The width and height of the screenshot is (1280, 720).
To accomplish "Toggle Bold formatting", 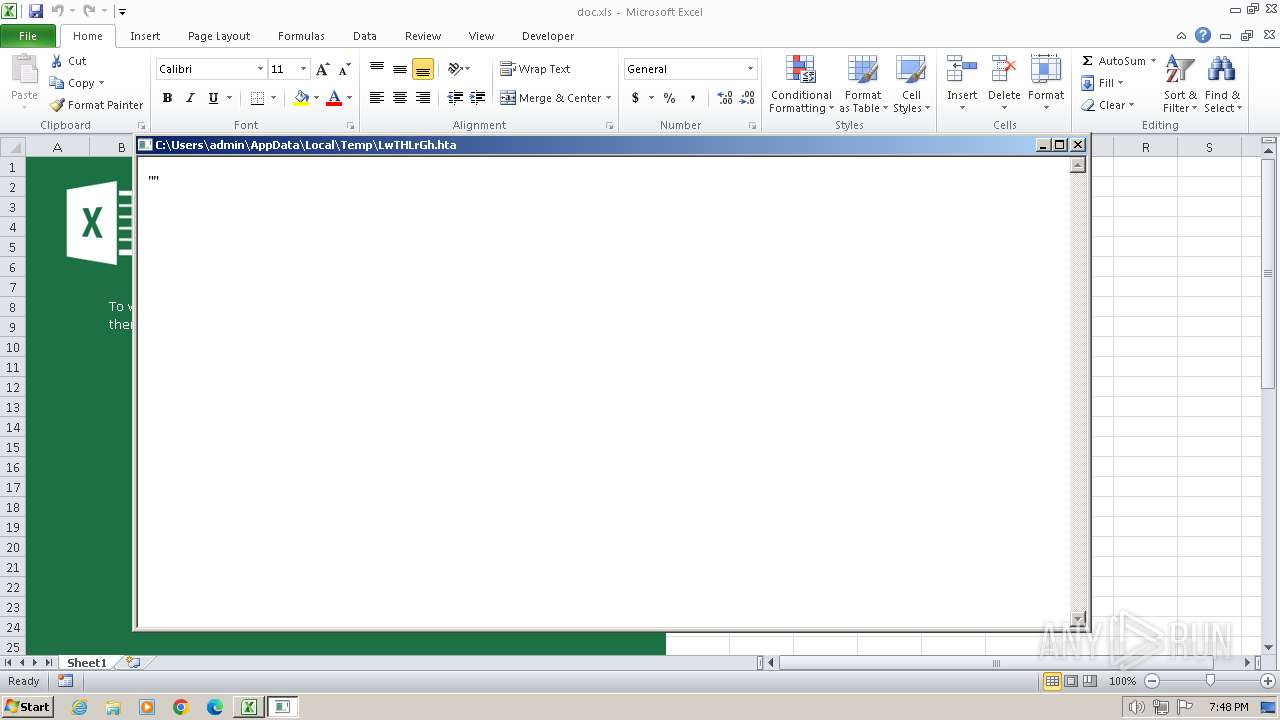I will pos(167,98).
